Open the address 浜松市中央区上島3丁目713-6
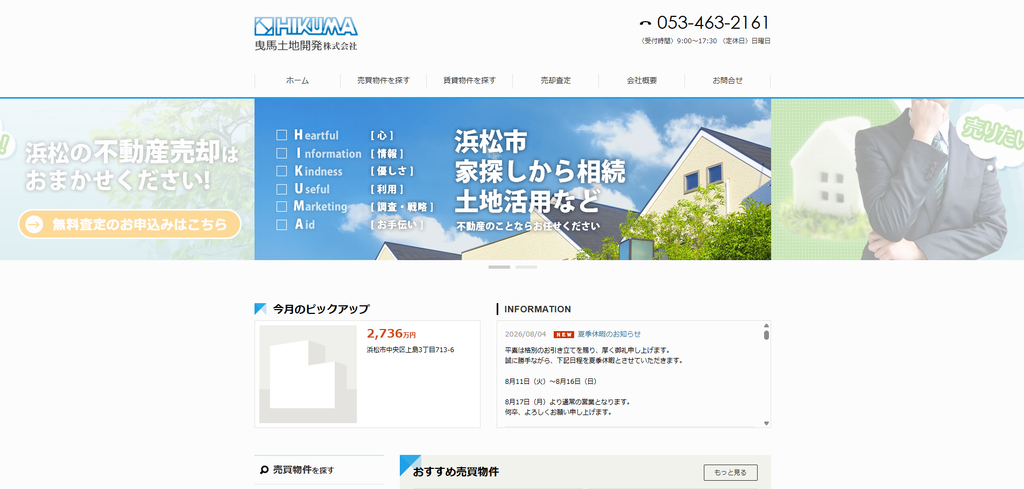Image resolution: width=1024 pixels, height=489 pixels. click(x=410, y=350)
